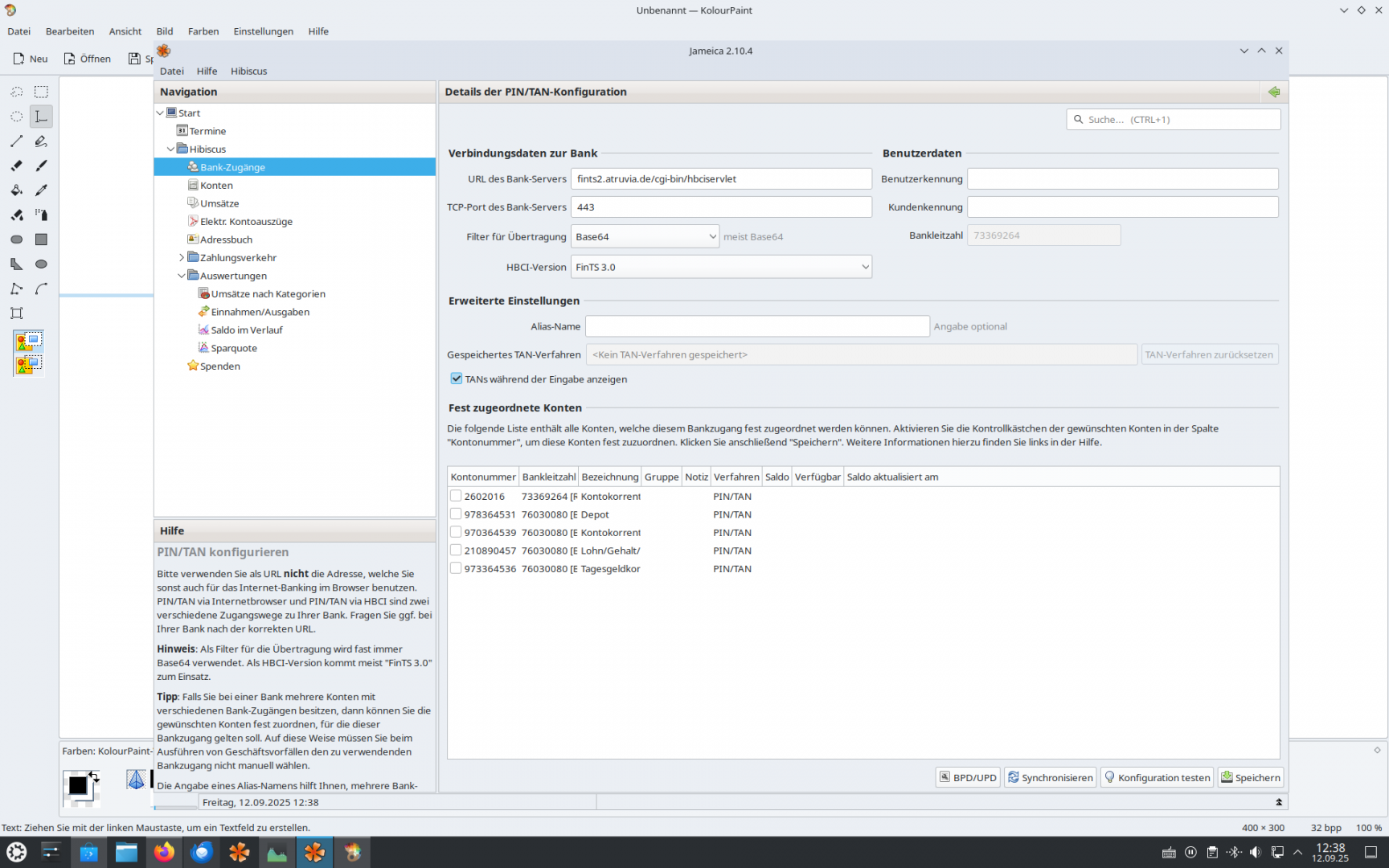The height and width of the screenshot is (868, 1389).
Task: Select the rectangular selection tool in KolourPaint
Action: click(41, 92)
